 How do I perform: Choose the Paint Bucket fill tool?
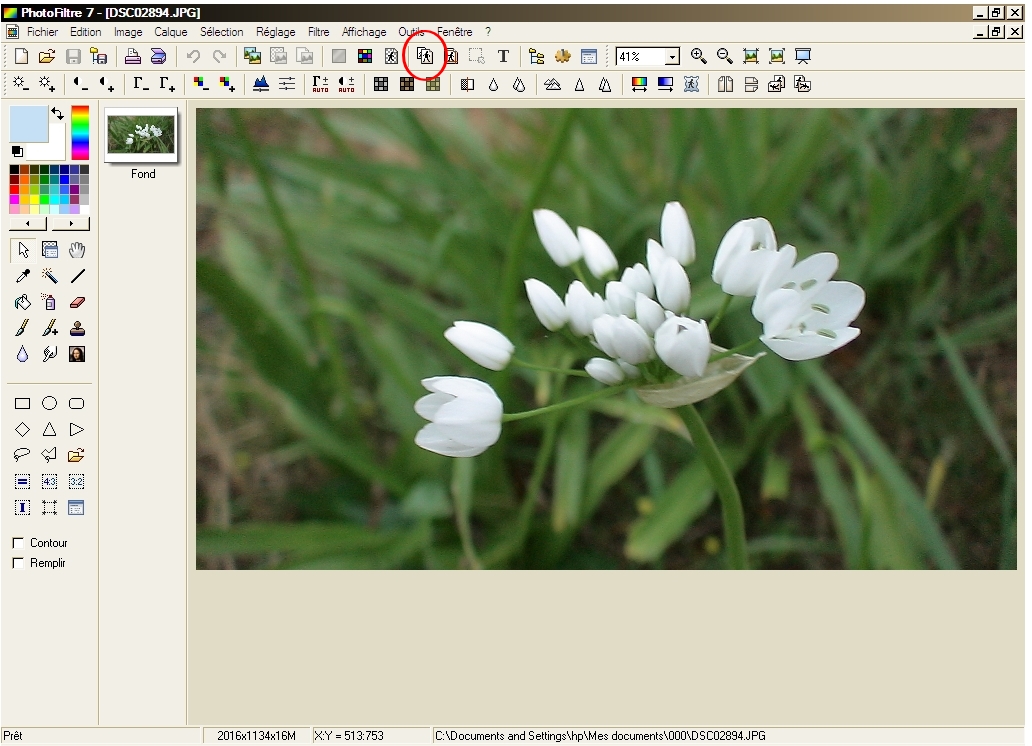23,302
